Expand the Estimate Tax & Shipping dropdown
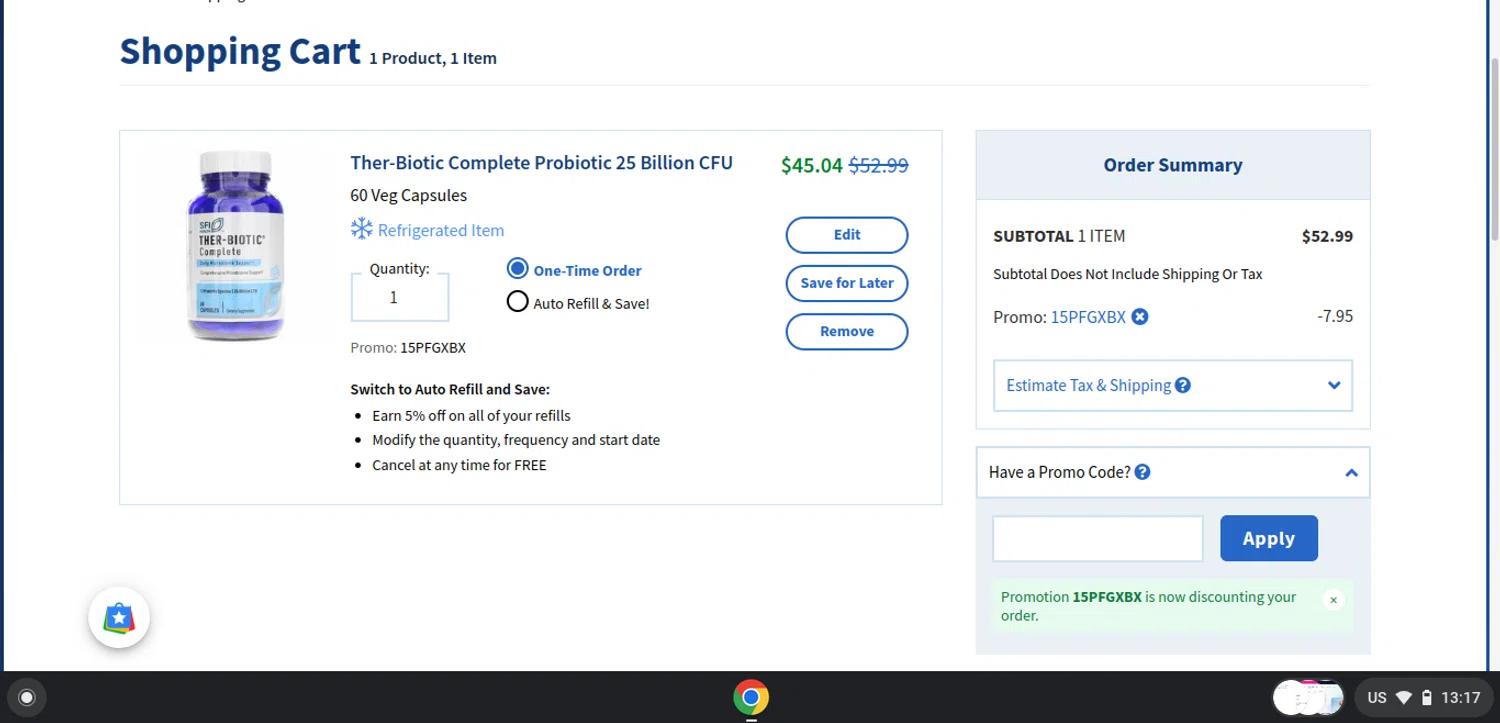The image size is (1500, 723). pos(1333,386)
